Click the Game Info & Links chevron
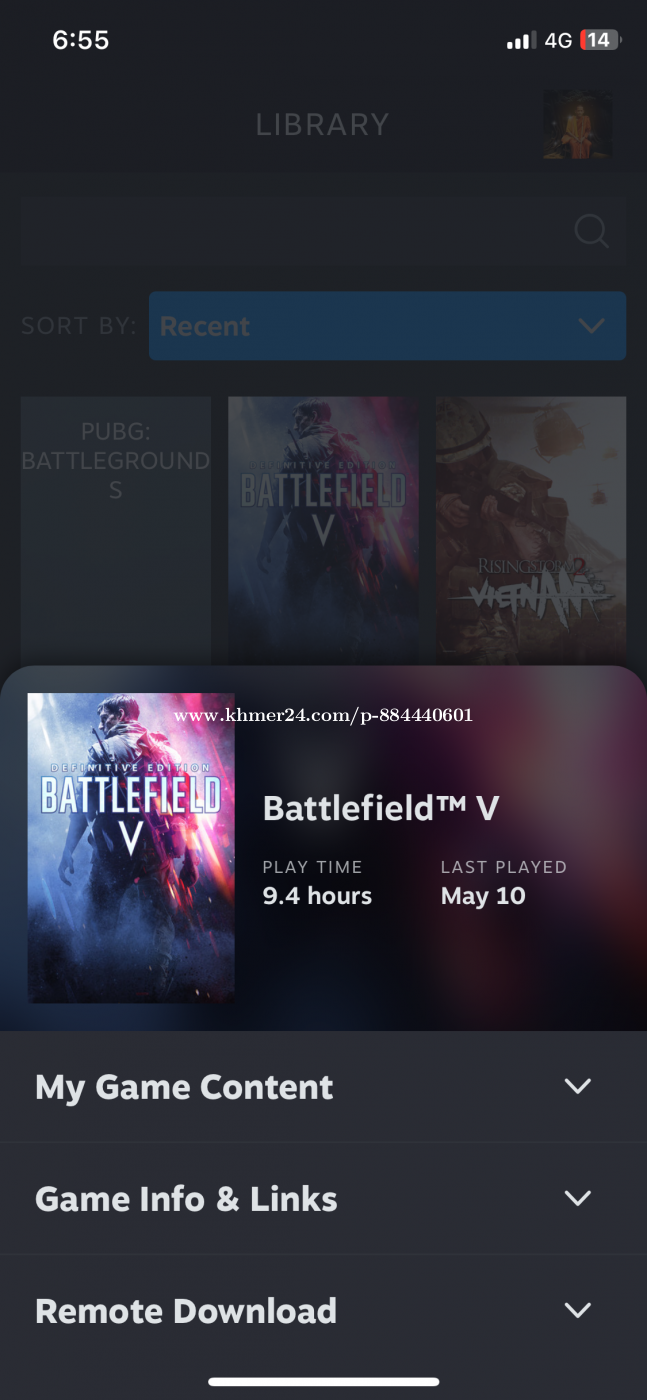This screenshot has width=647, height=1400. coord(578,1198)
